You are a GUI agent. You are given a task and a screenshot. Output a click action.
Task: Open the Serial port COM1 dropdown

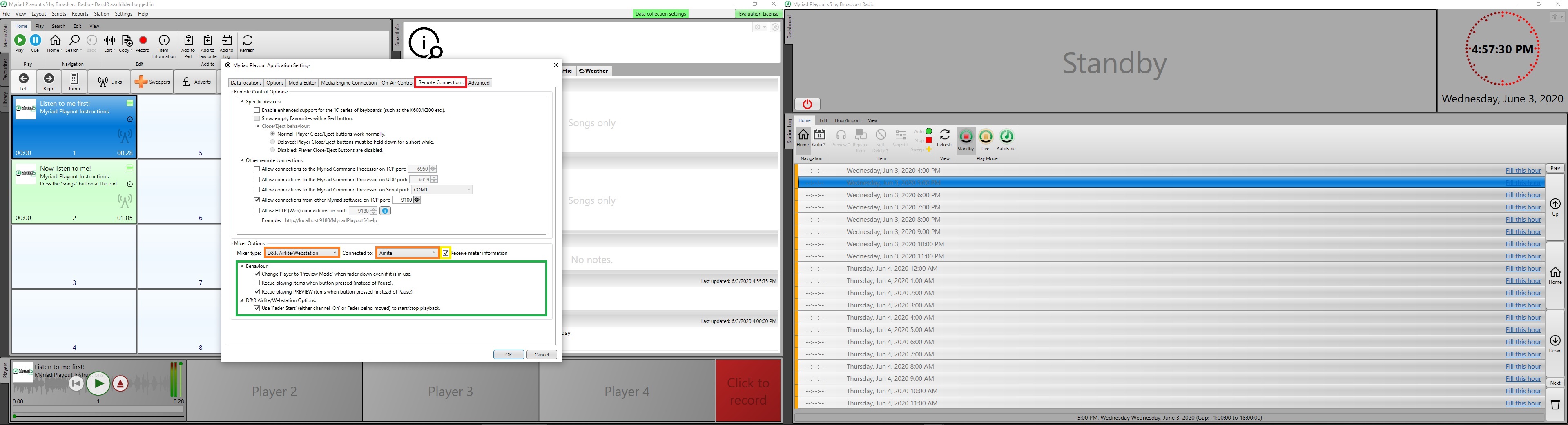tap(442, 190)
